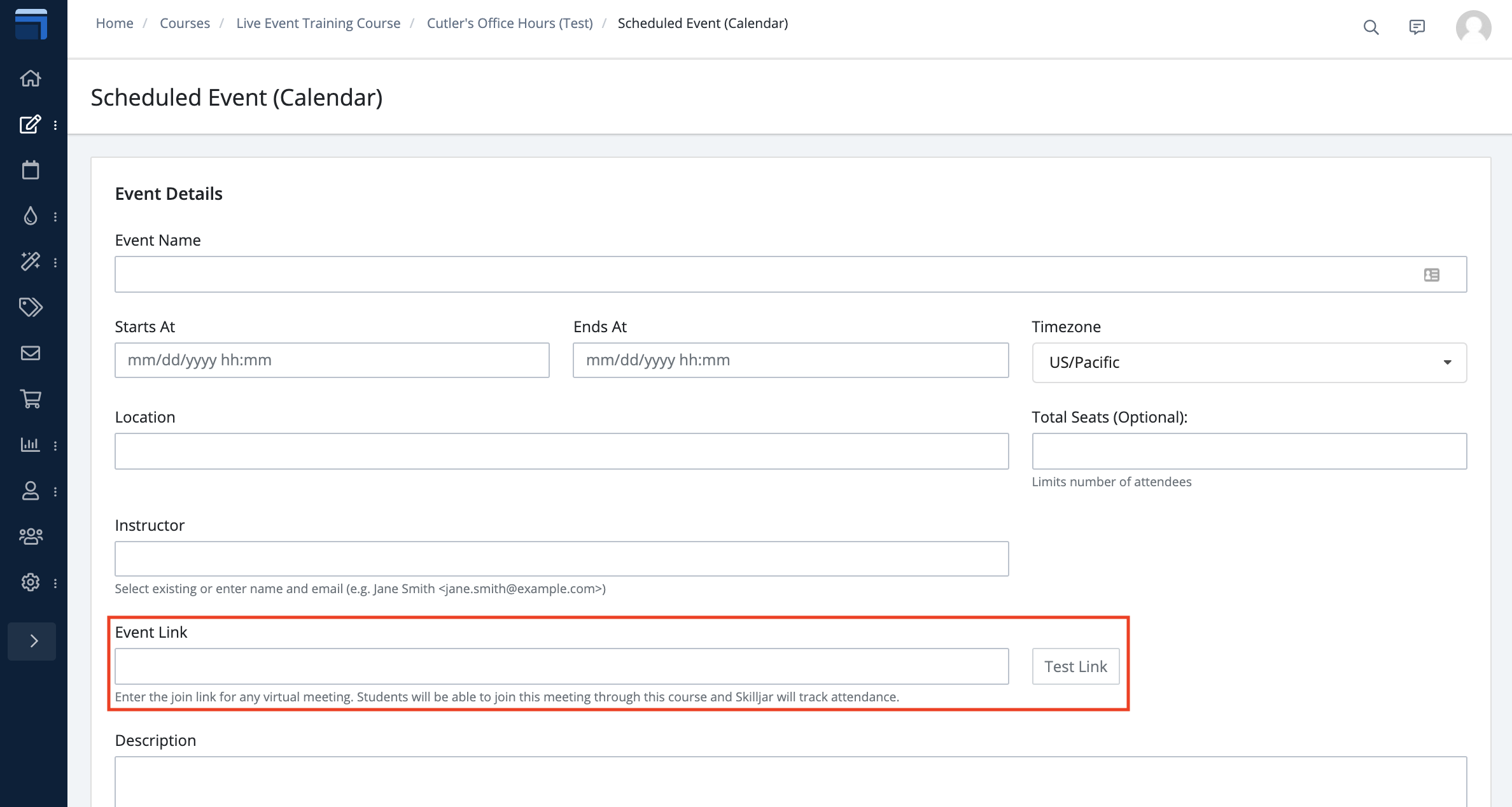Open Cutler's Office Hours (Test) breadcrumb
The height and width of the screenshot is (807, 1512).
(x=510, y=23)
